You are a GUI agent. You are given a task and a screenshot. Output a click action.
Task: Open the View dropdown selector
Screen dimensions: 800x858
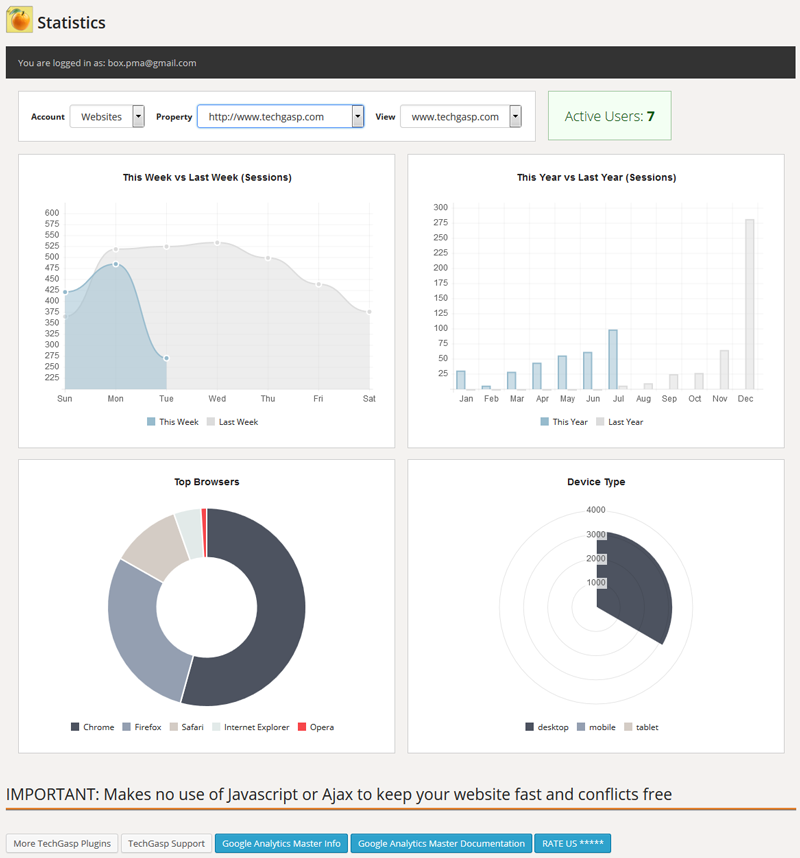coord(515,117)
